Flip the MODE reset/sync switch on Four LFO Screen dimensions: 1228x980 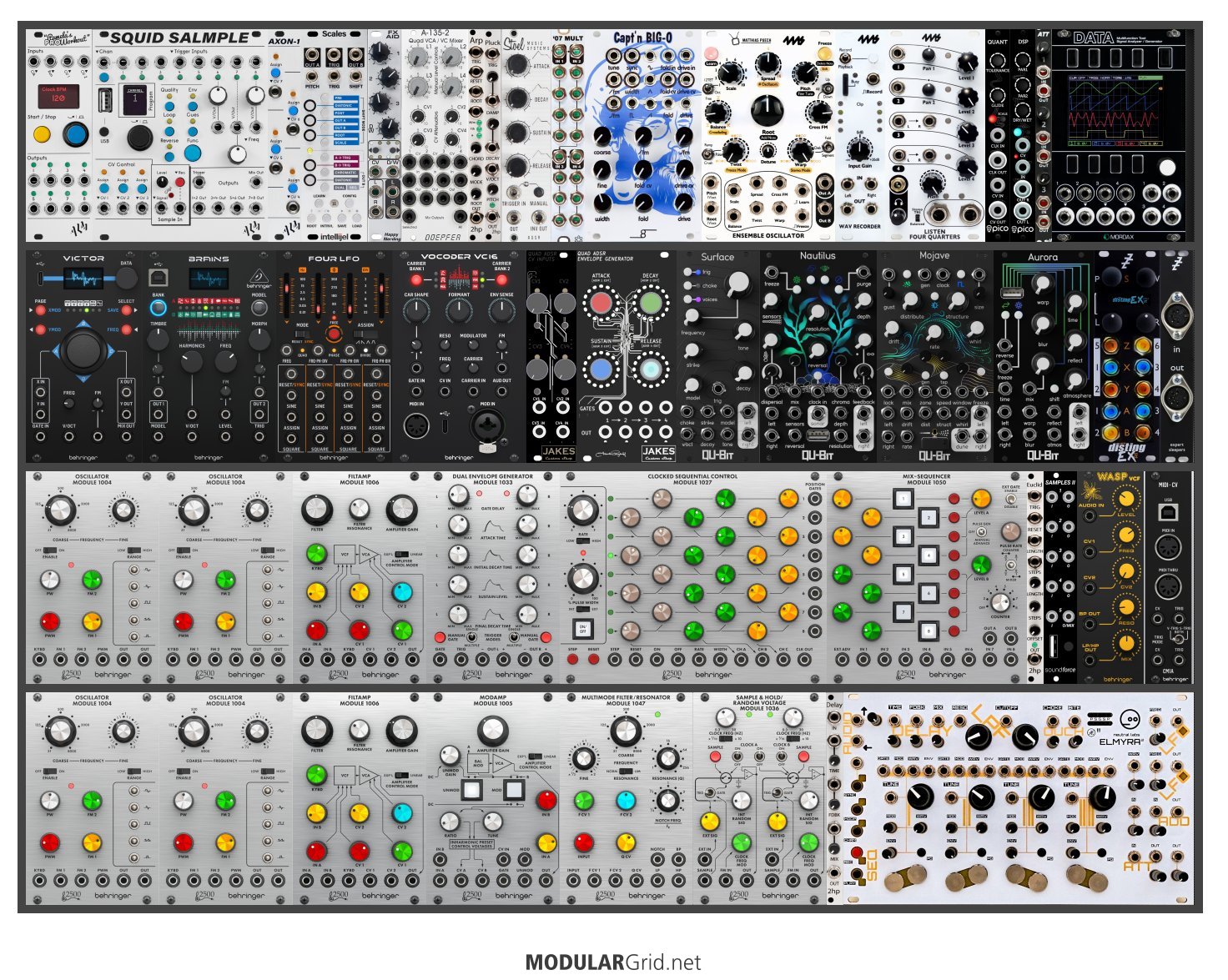pyautogui.click(x=302, y=335)
